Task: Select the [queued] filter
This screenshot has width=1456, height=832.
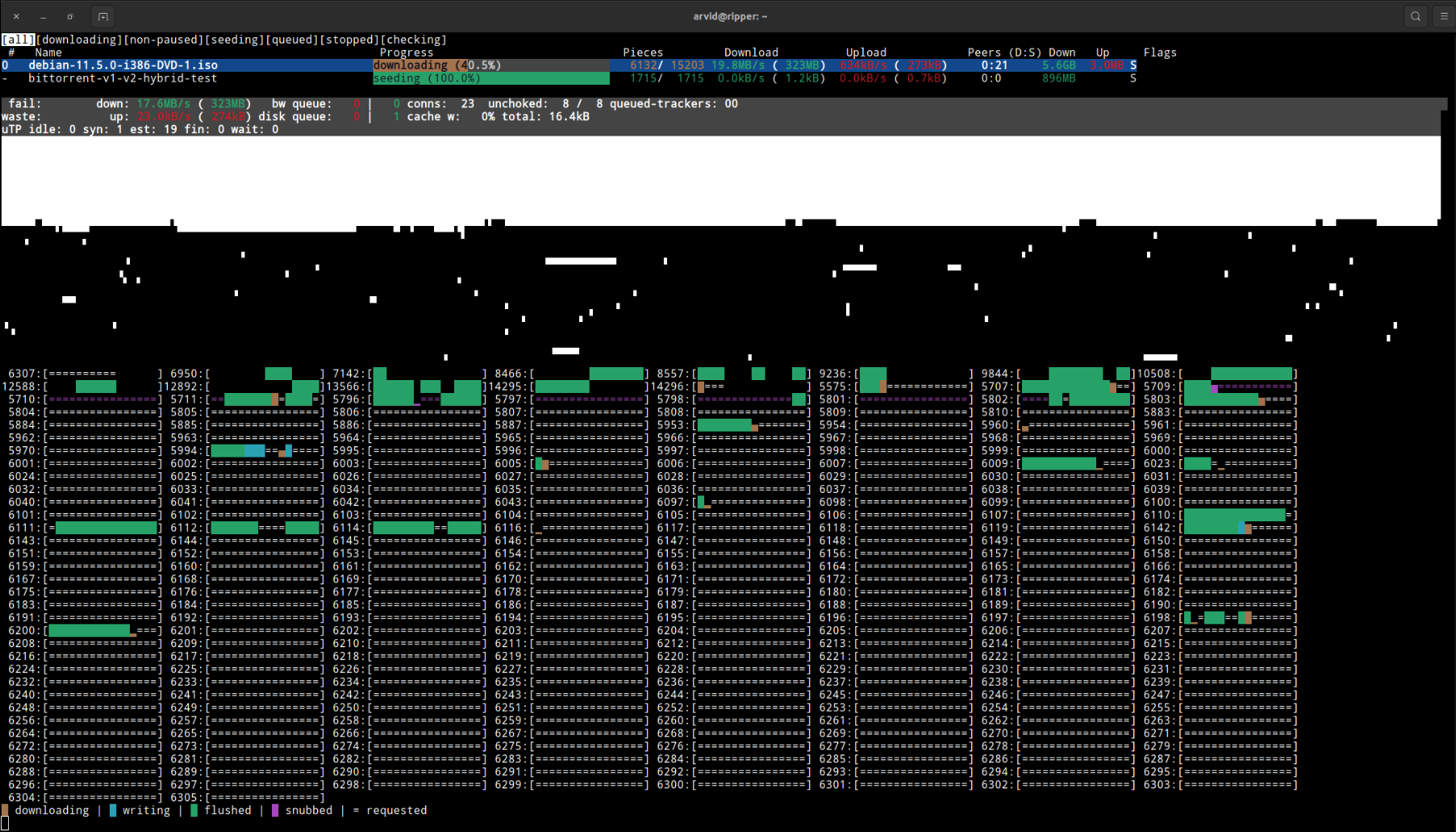Action: coord(291,39)
